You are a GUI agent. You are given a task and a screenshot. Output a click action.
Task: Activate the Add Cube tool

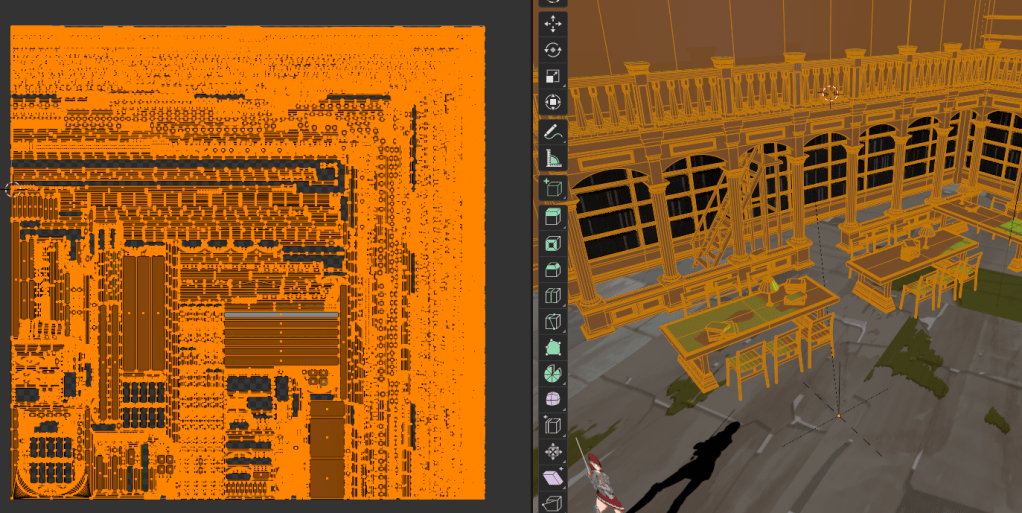pos(552,188)
